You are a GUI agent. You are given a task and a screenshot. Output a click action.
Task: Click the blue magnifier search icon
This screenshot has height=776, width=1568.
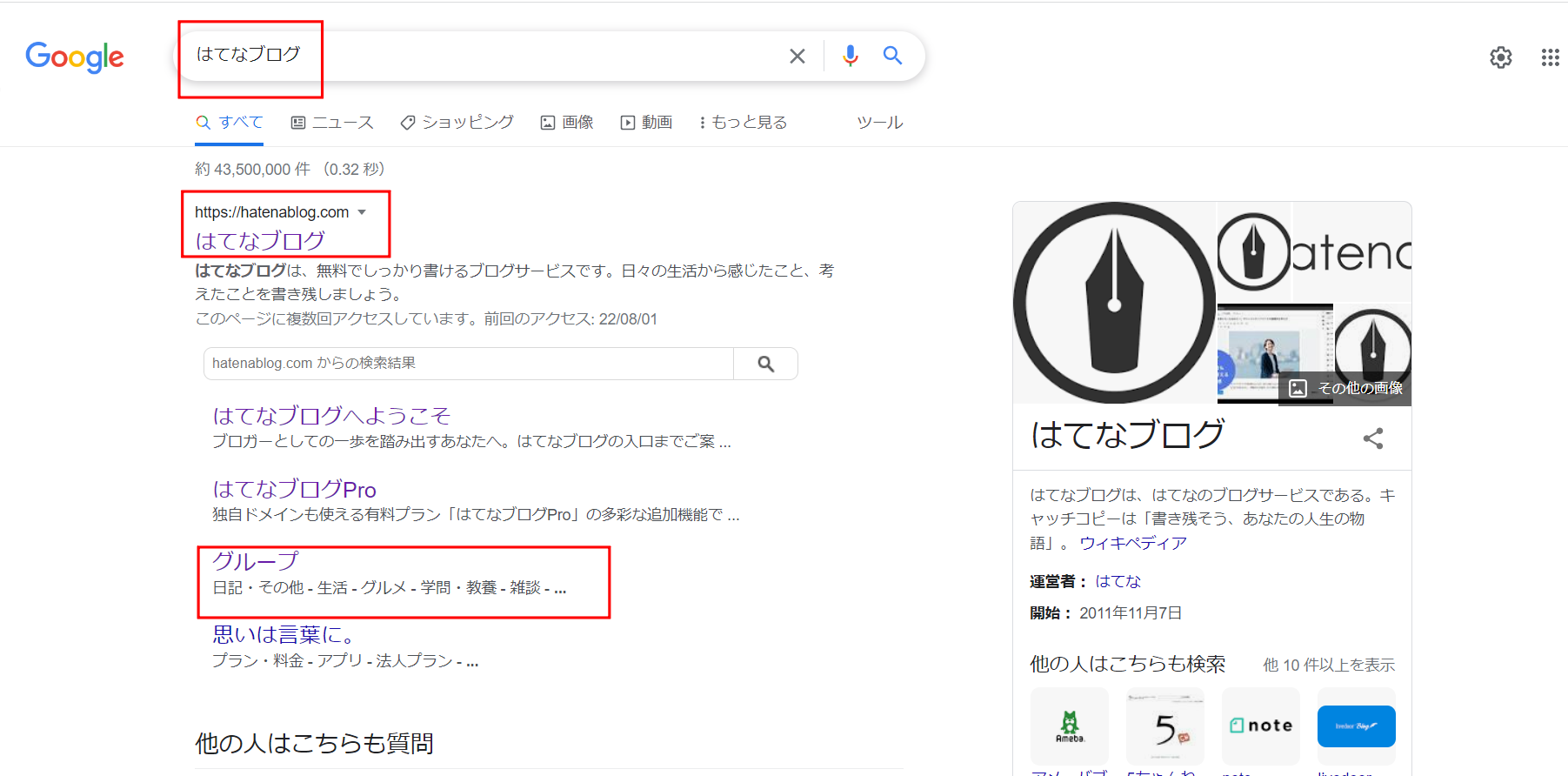pos(892,56)
